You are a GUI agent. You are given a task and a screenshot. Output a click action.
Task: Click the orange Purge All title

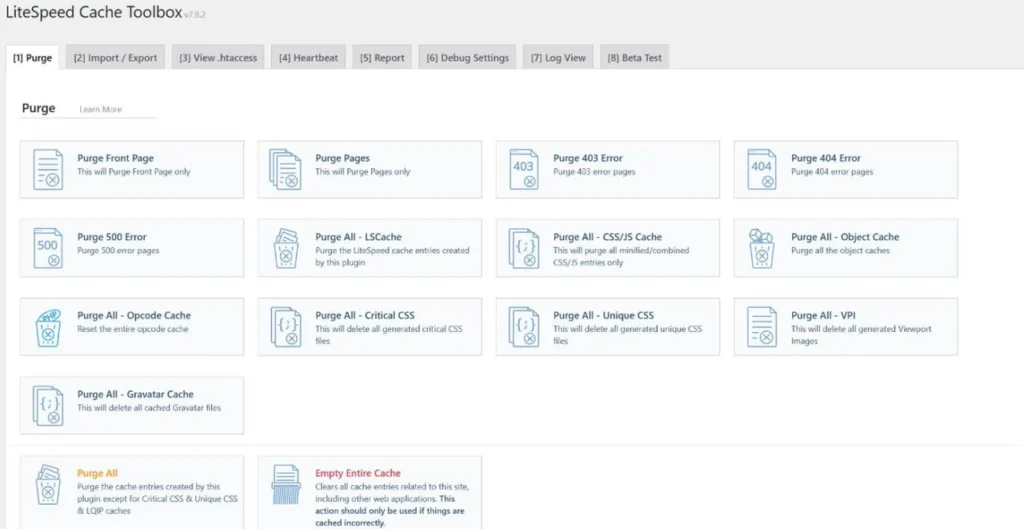pos(97,473)
